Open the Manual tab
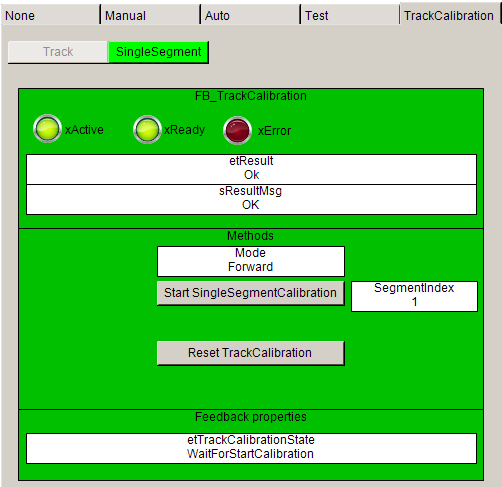The image size is (502, 487). (x=150, y=16)
